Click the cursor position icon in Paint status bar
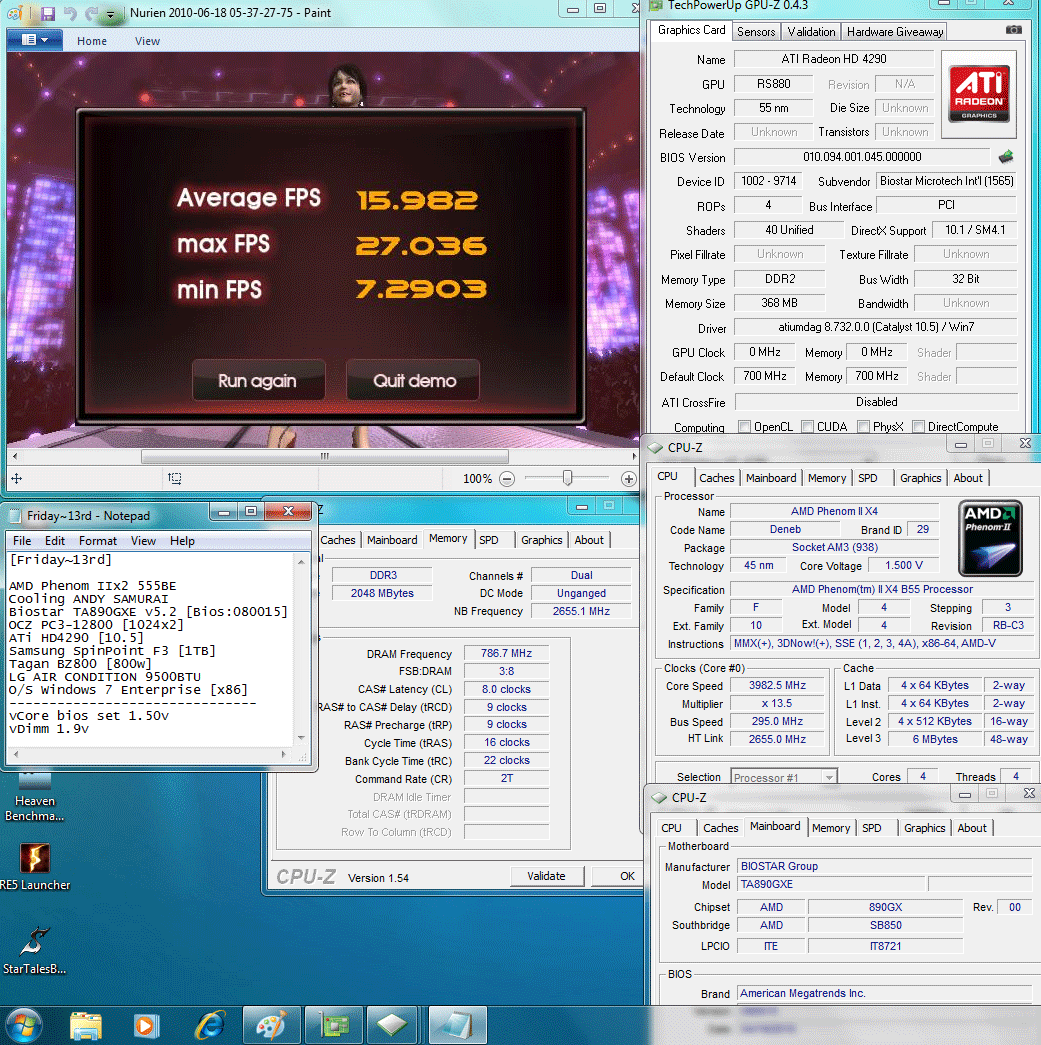The height and width of the screenshot is (1045, 1041). pos(17,478)
